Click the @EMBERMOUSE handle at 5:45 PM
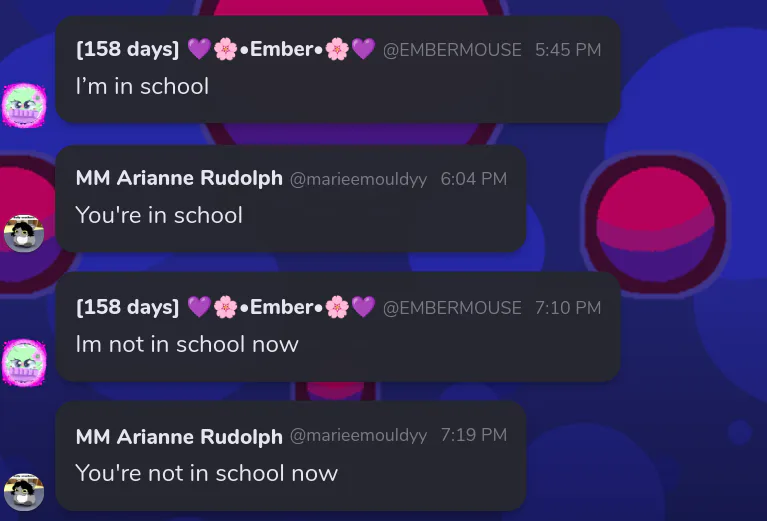The image size is (767, 521). pyautogui.click(x=452, y=50)
